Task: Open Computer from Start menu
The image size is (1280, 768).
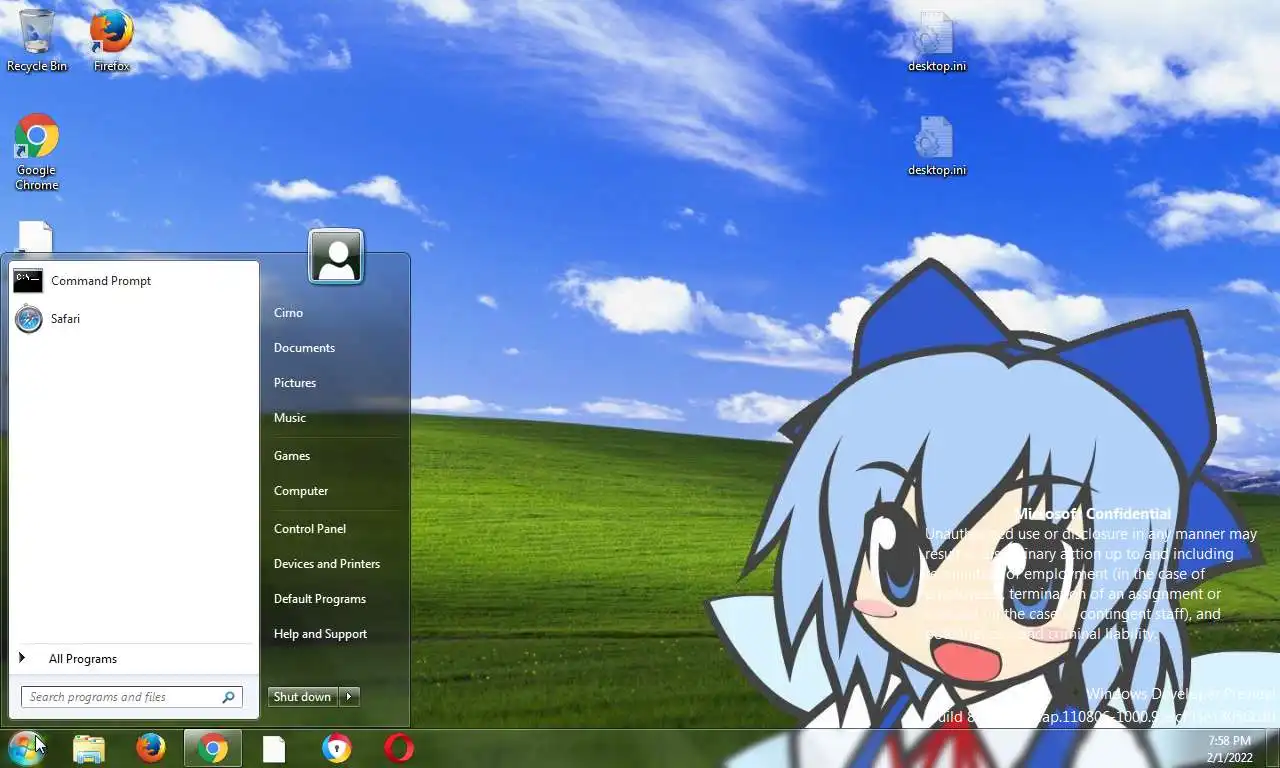Action: coord(334,491)
